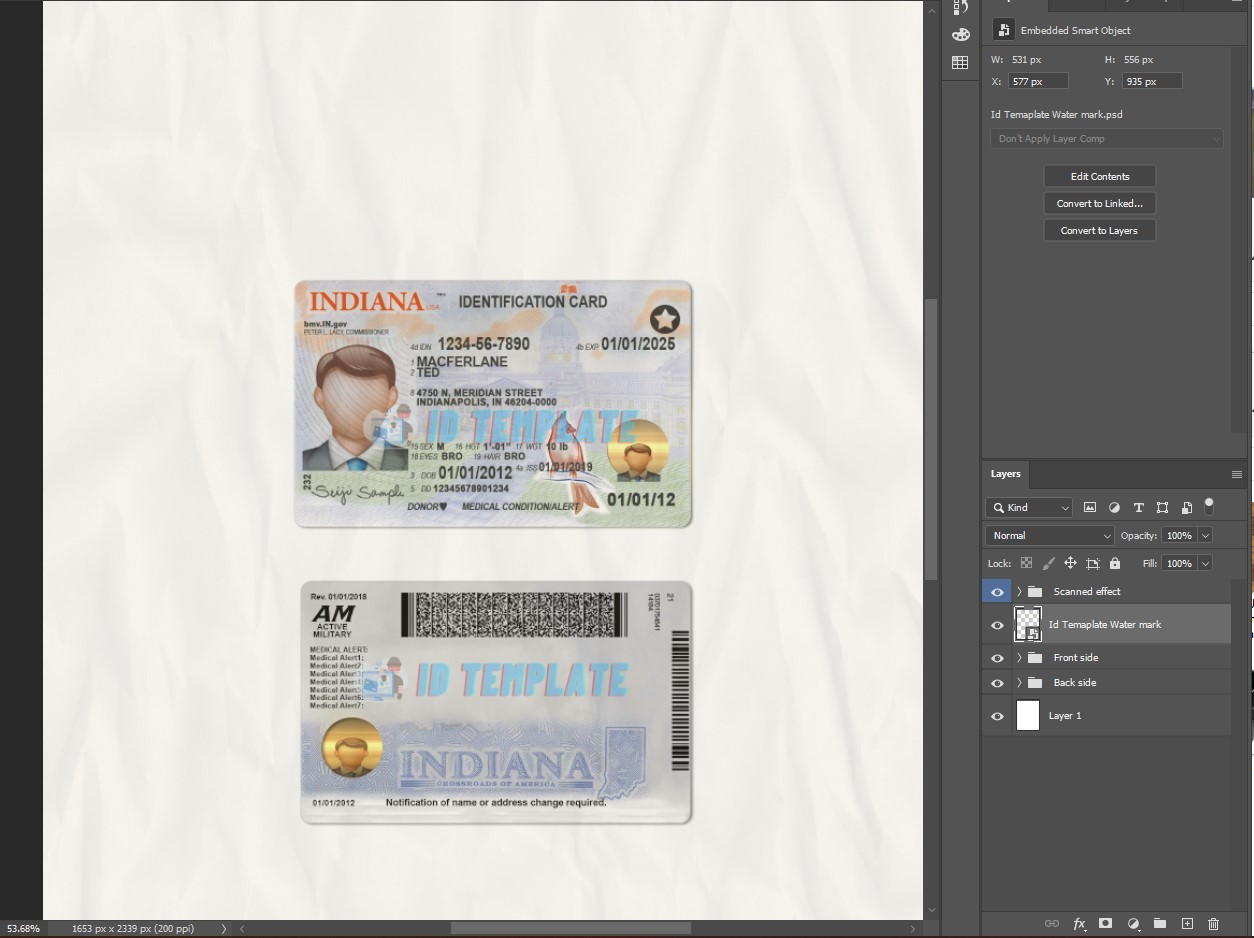Click the Opacity value field

(x=1180, y=536)
